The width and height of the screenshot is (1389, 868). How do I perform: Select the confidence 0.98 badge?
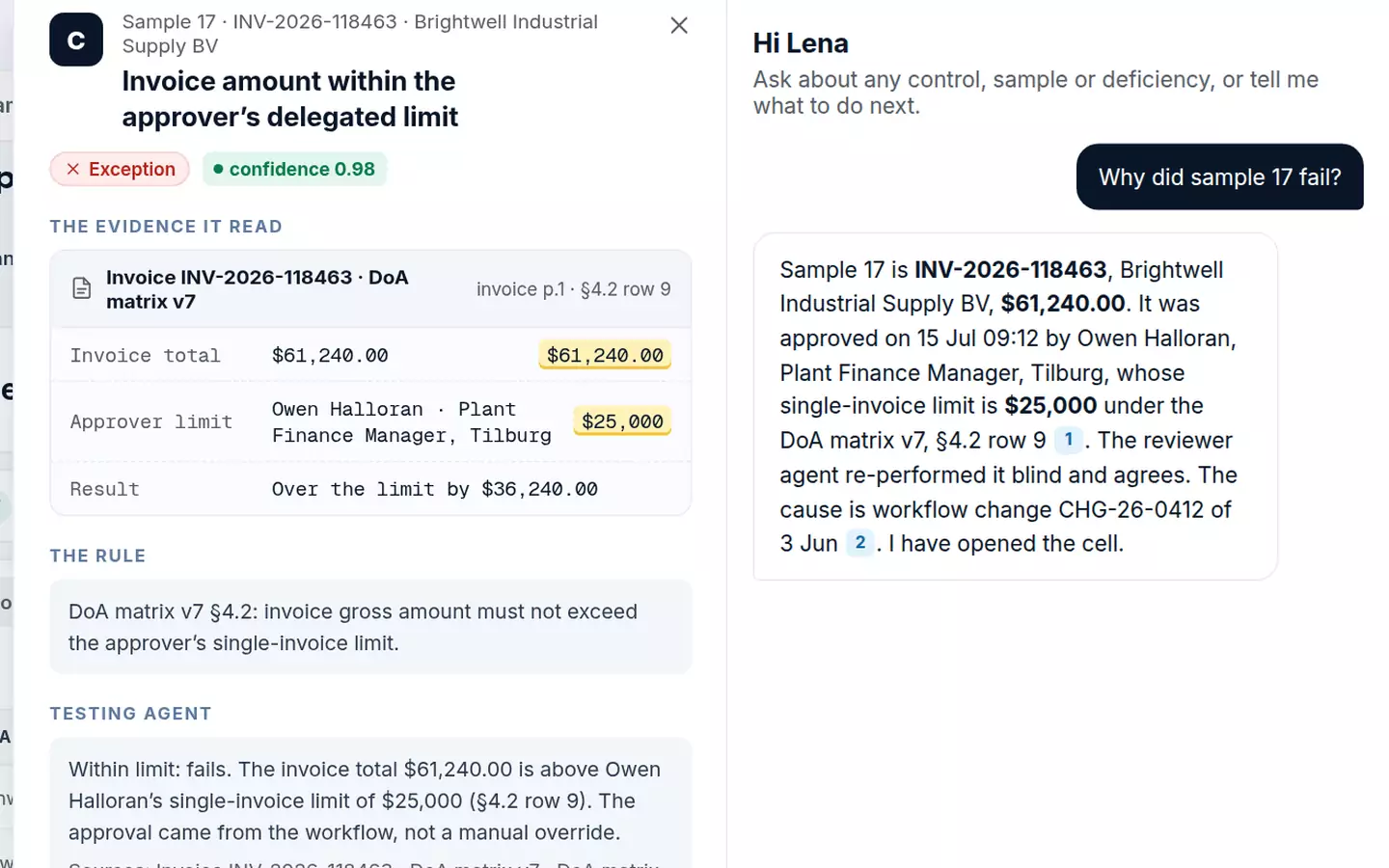(x=294, y=169)
